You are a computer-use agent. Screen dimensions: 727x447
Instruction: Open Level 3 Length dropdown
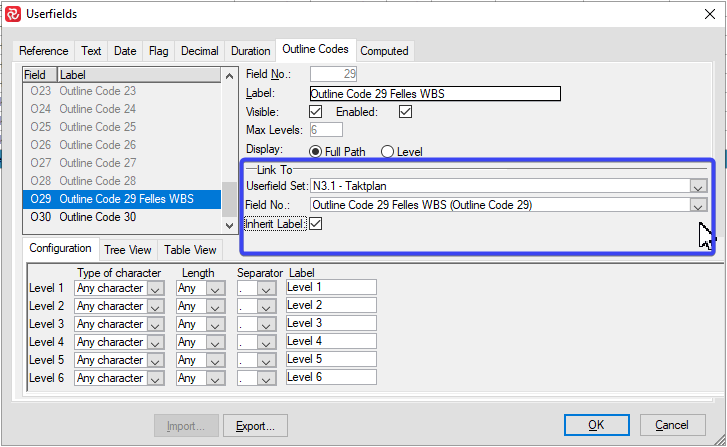tap(215, 324)
